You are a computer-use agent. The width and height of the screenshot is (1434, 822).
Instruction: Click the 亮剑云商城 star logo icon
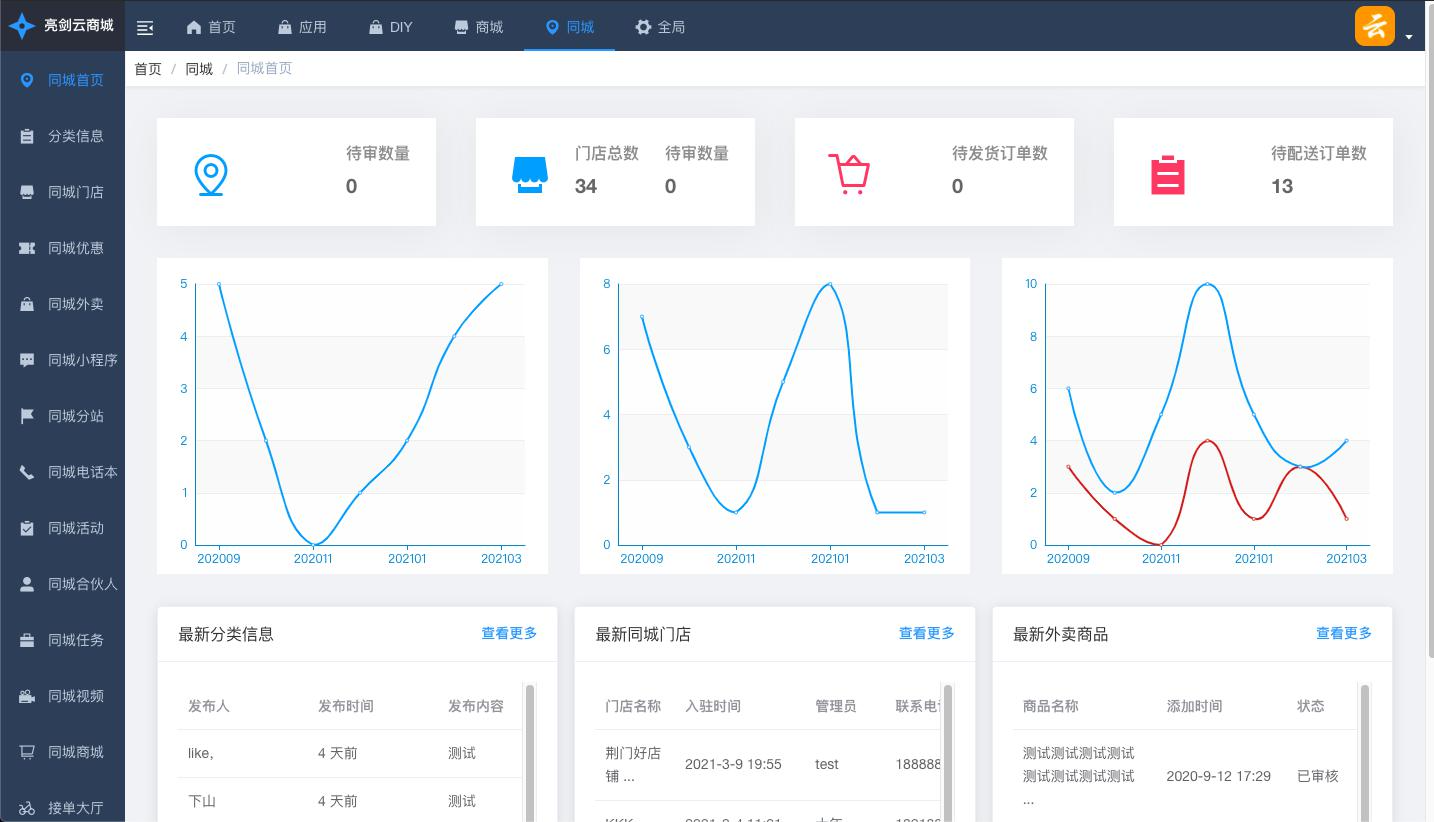21,26
